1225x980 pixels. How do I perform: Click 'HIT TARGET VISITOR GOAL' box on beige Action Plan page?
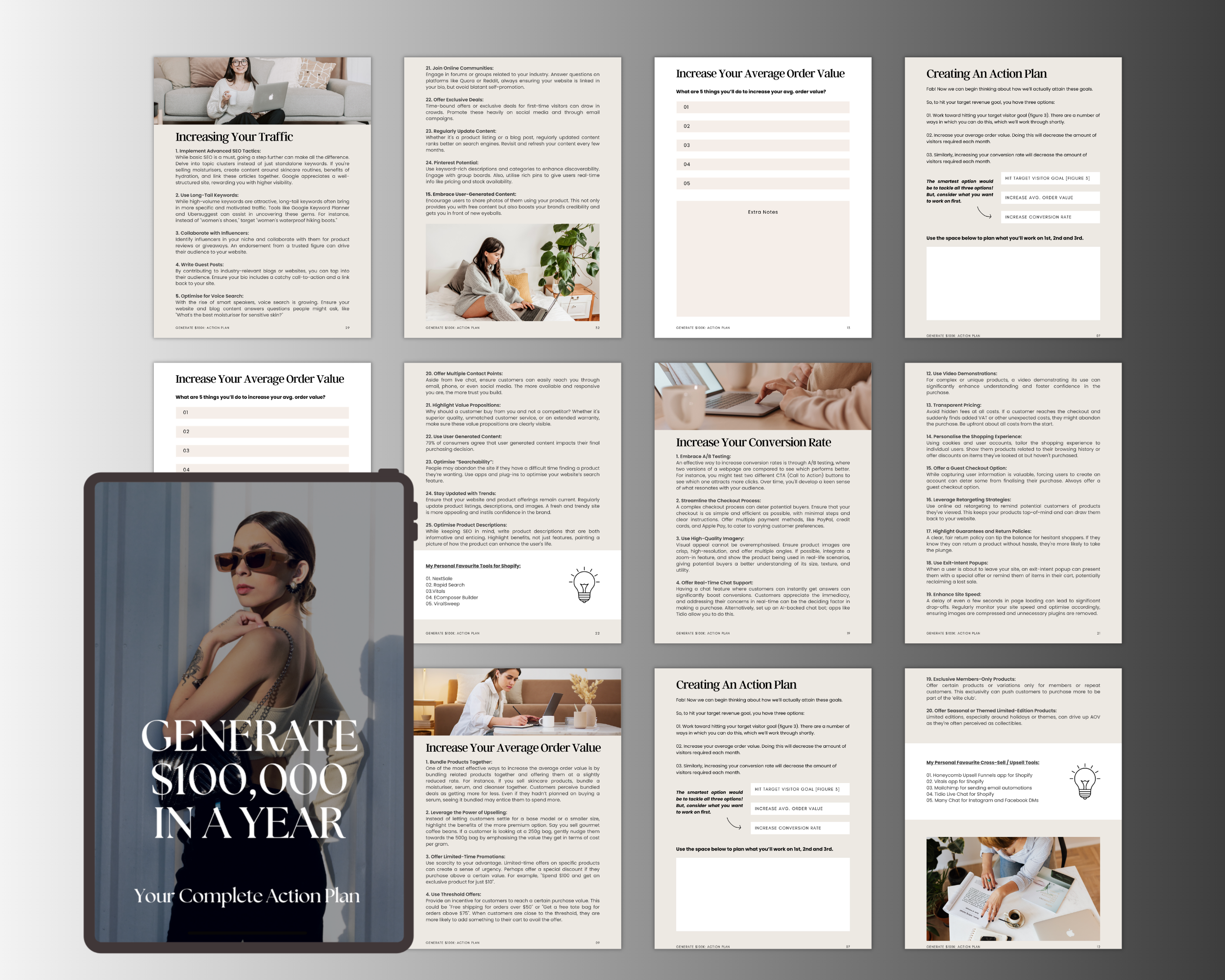(x=1051, y=178)
